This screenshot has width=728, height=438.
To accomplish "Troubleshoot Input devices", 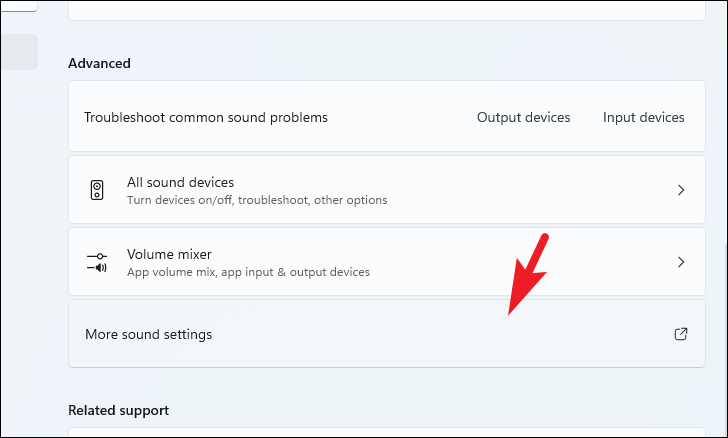I will [644, 118].
